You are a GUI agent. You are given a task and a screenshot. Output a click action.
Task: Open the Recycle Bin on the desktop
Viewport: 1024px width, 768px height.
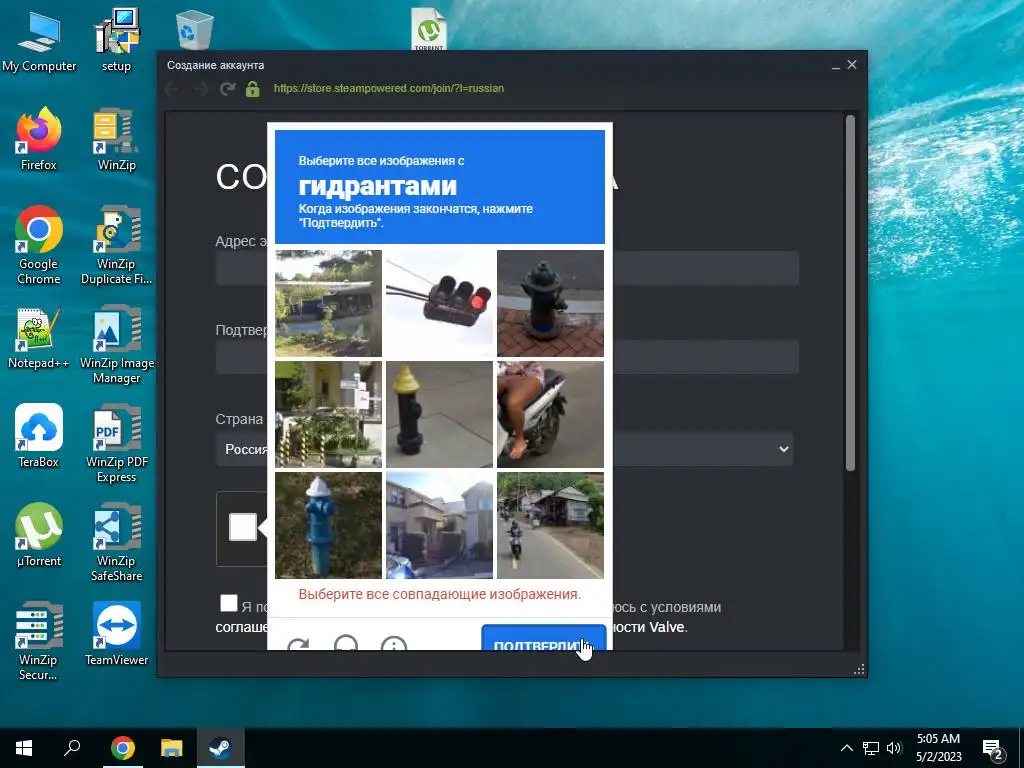[195, 30]
